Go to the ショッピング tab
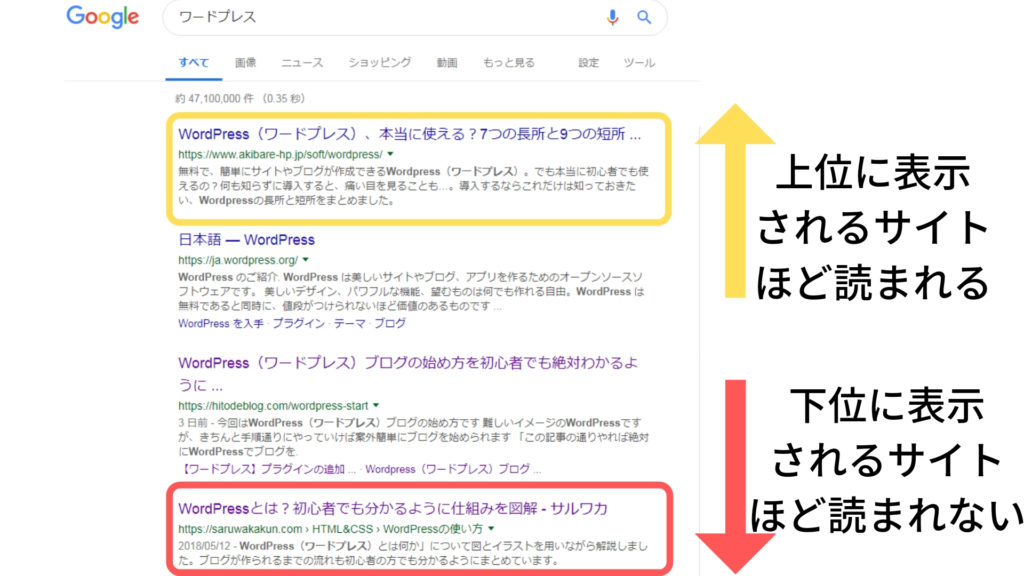Image resolution: width=1024 pixels, height=576 pixels. [379, 63]
